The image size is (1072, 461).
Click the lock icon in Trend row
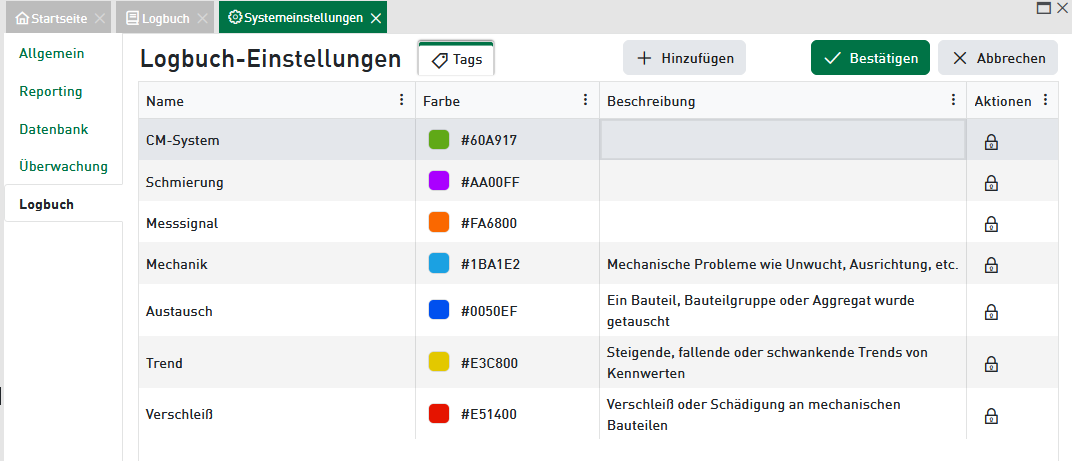coord(991,364)
